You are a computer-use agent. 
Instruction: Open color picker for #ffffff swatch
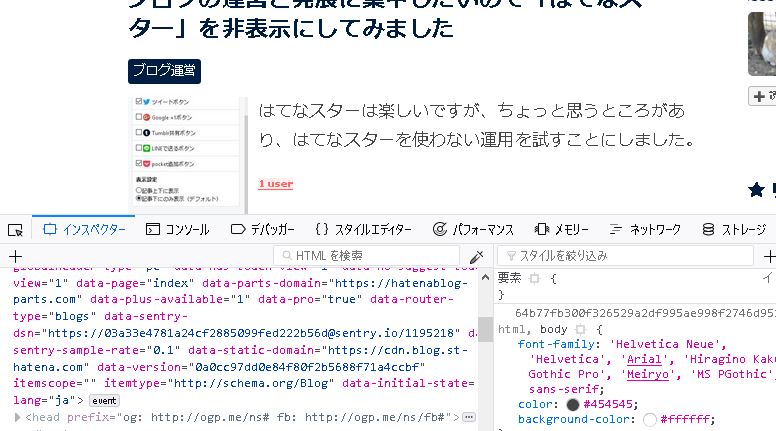click(650, 420)
